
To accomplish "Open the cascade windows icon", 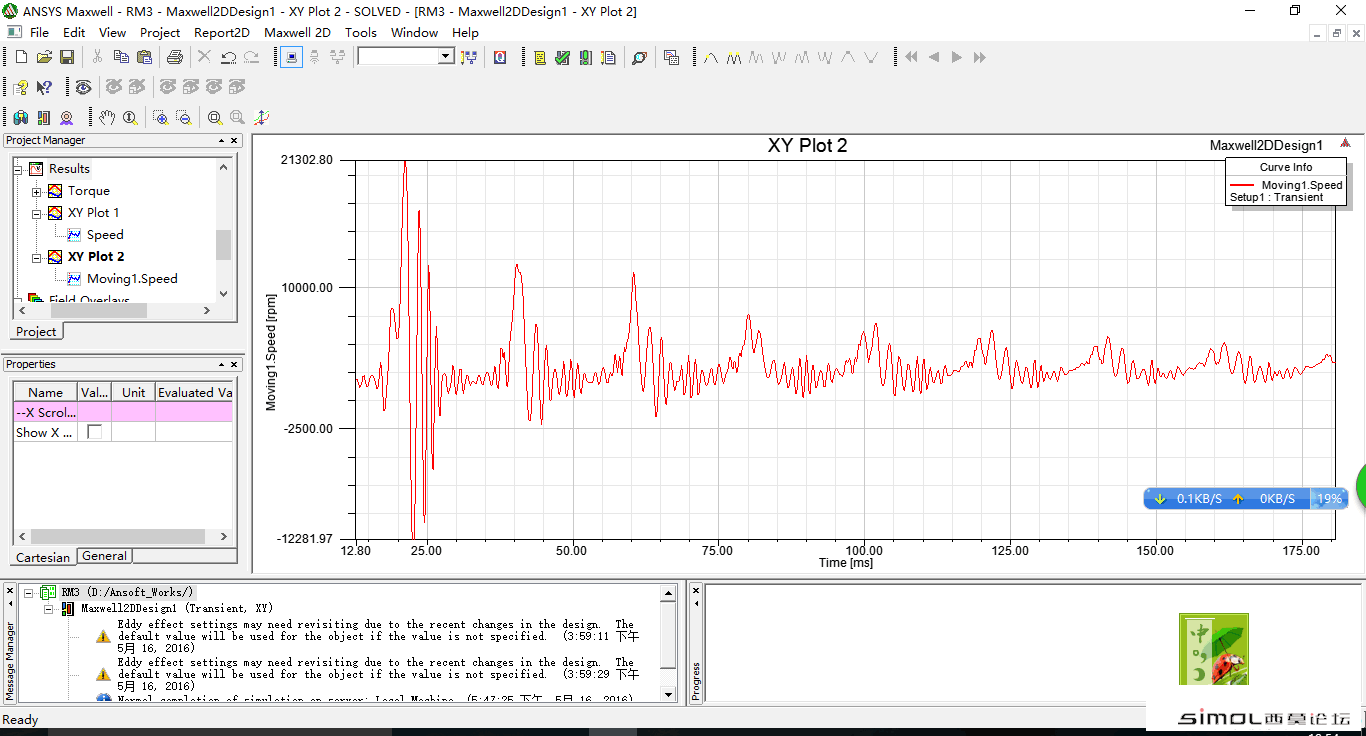I will [x=671, y=57].
